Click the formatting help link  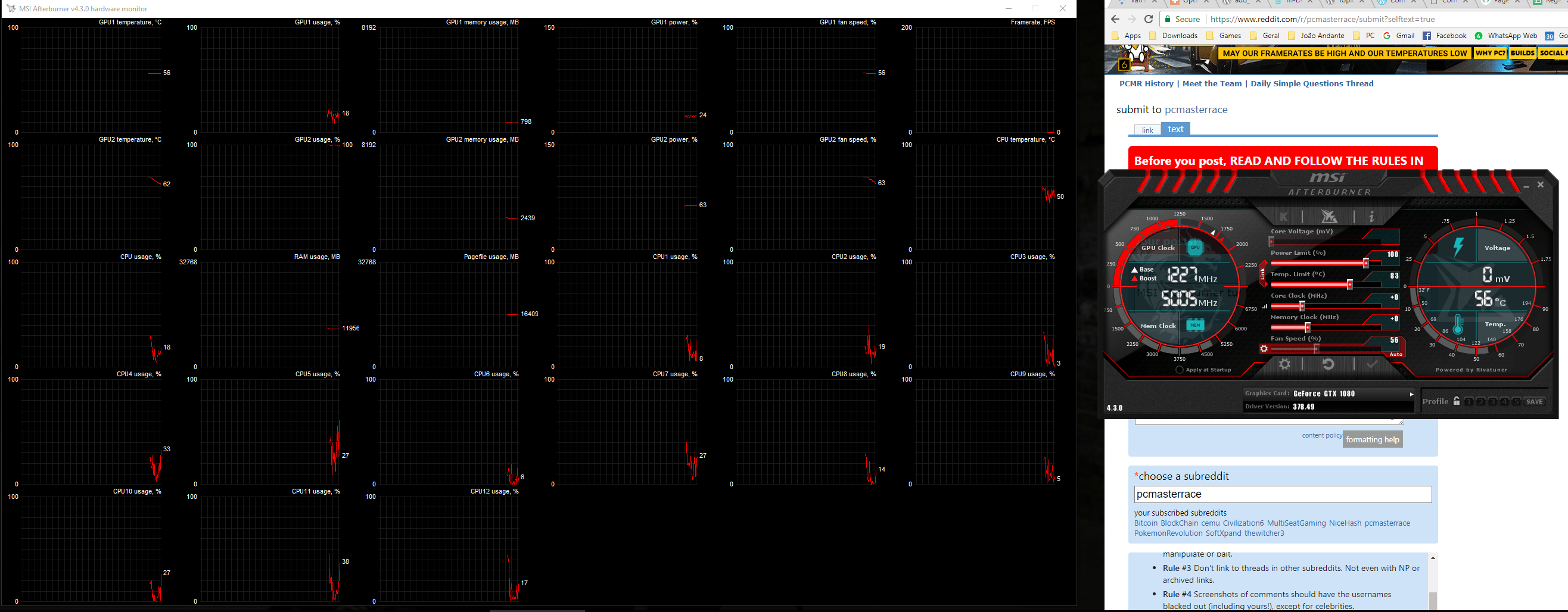coord(1372,439)
